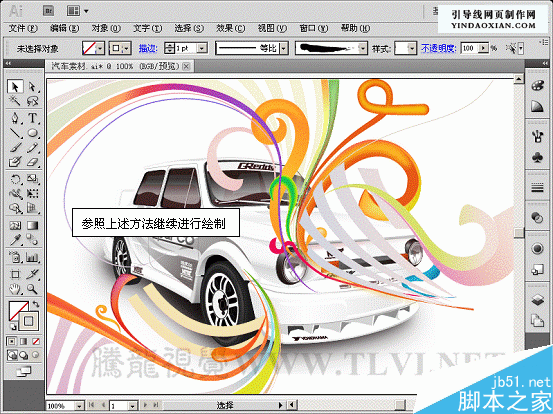Choose the Ellipse tool
The height and width of the screenshot is (414, 553).
tap(32, 133)
